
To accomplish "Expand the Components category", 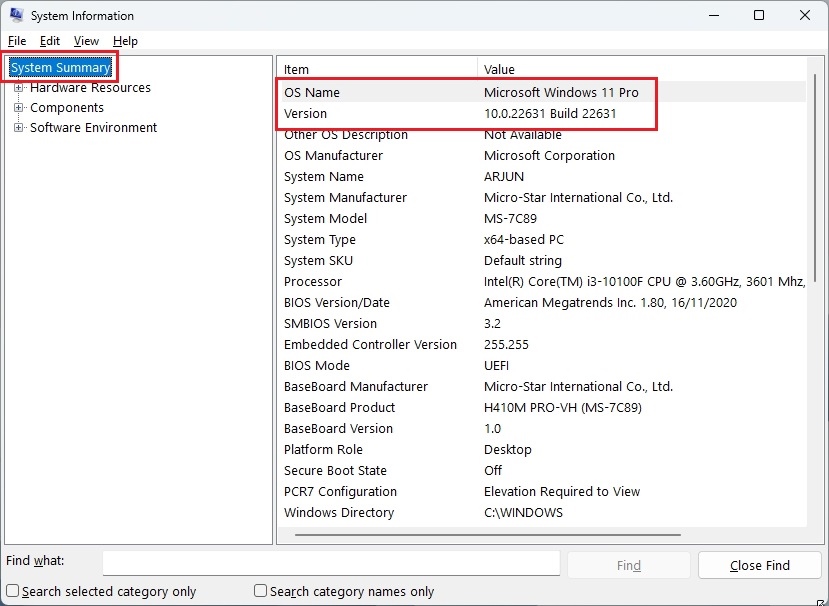I will (19, 107).
